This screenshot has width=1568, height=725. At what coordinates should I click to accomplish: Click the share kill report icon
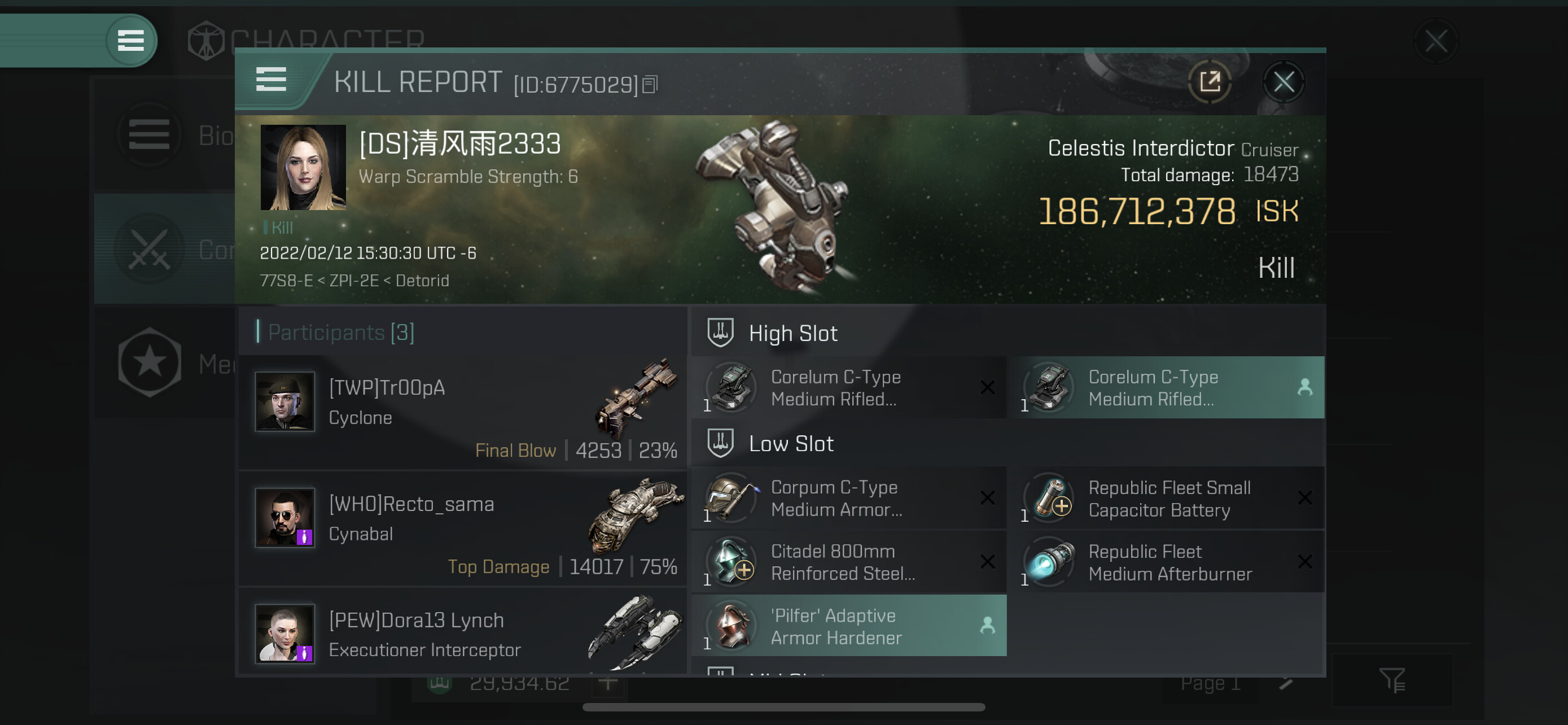click(1210, 81)
